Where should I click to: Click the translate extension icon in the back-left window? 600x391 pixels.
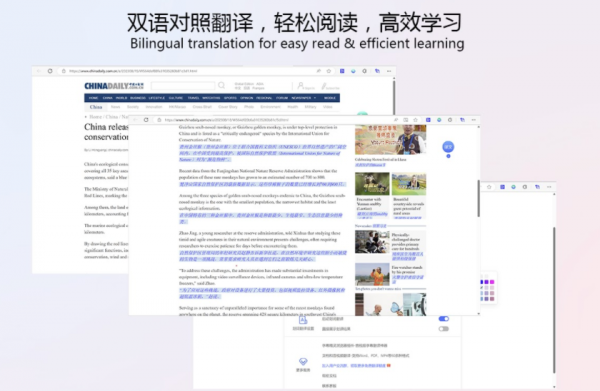pyautogui.click(x=377, y=71)
